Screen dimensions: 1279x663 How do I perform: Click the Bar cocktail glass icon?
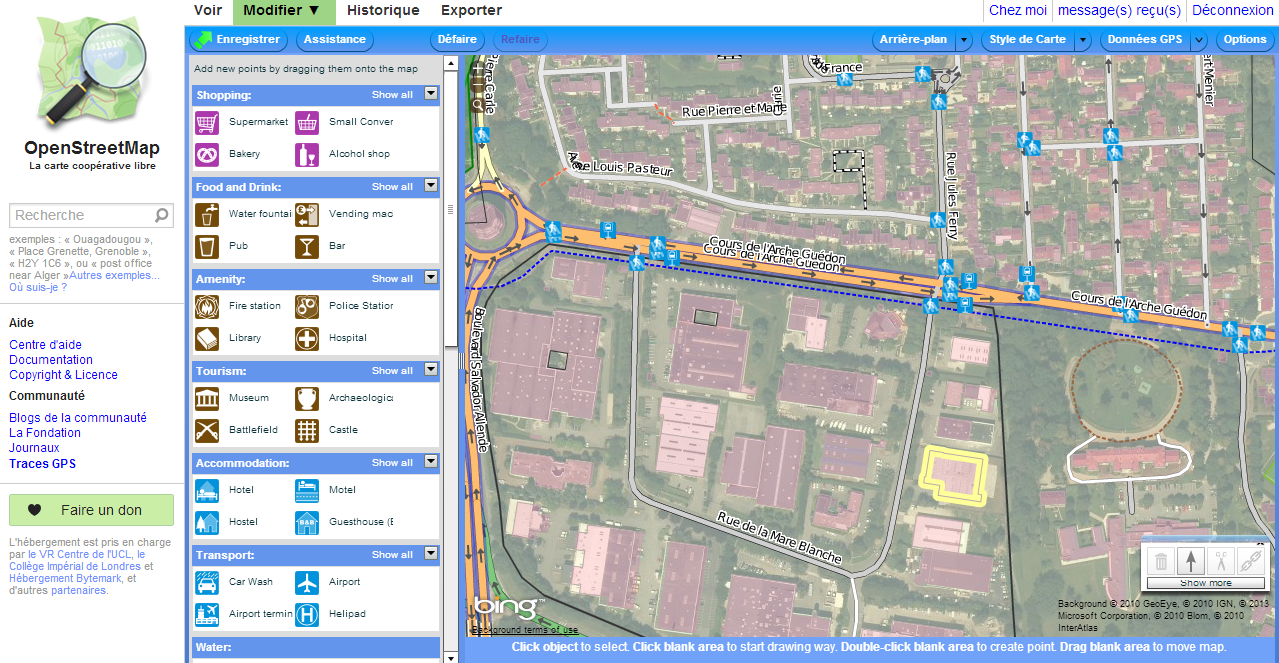tap(307, 246)
